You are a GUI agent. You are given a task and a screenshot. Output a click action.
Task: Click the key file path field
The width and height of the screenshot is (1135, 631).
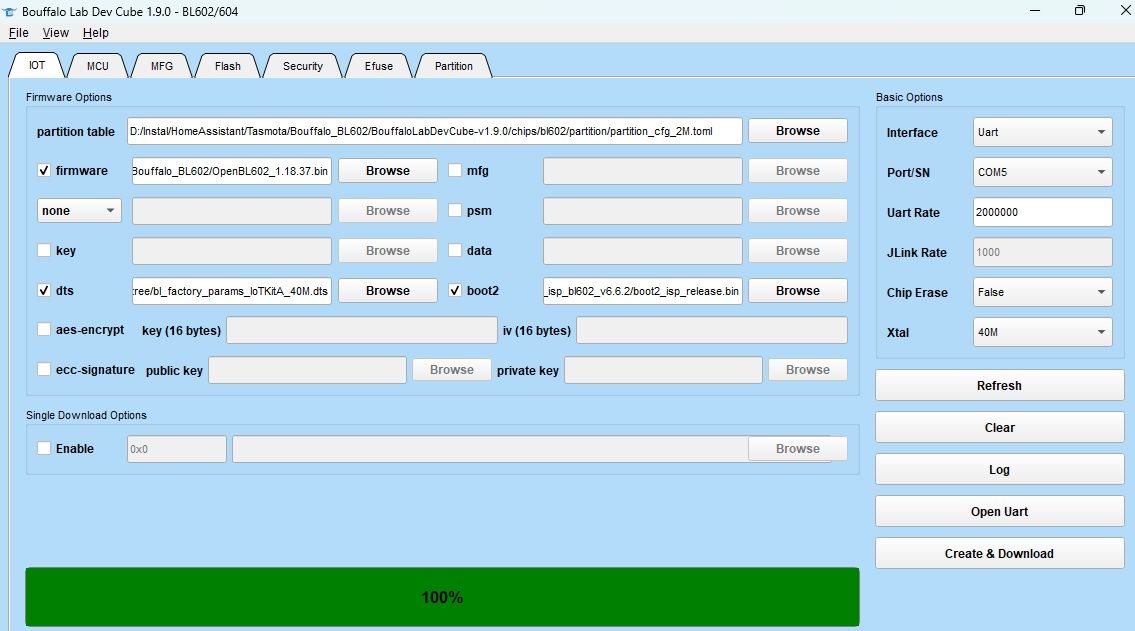[232, 250]
